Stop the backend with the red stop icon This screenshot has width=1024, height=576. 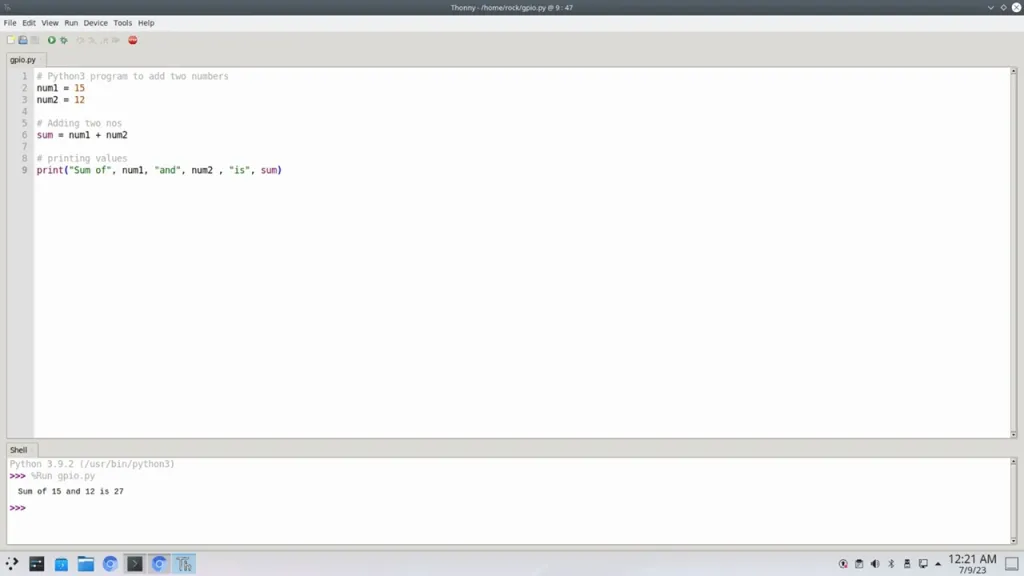point(133,40)
